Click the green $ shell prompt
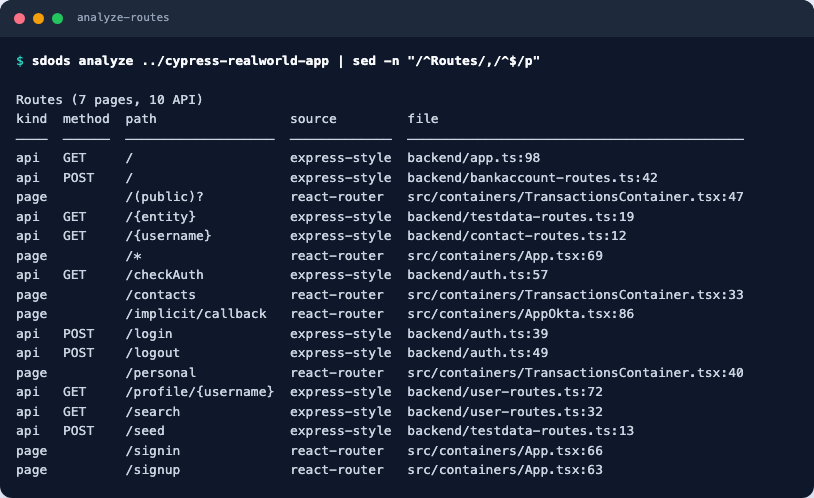This screenshot has width=814, height=498. tap(20, 61)
